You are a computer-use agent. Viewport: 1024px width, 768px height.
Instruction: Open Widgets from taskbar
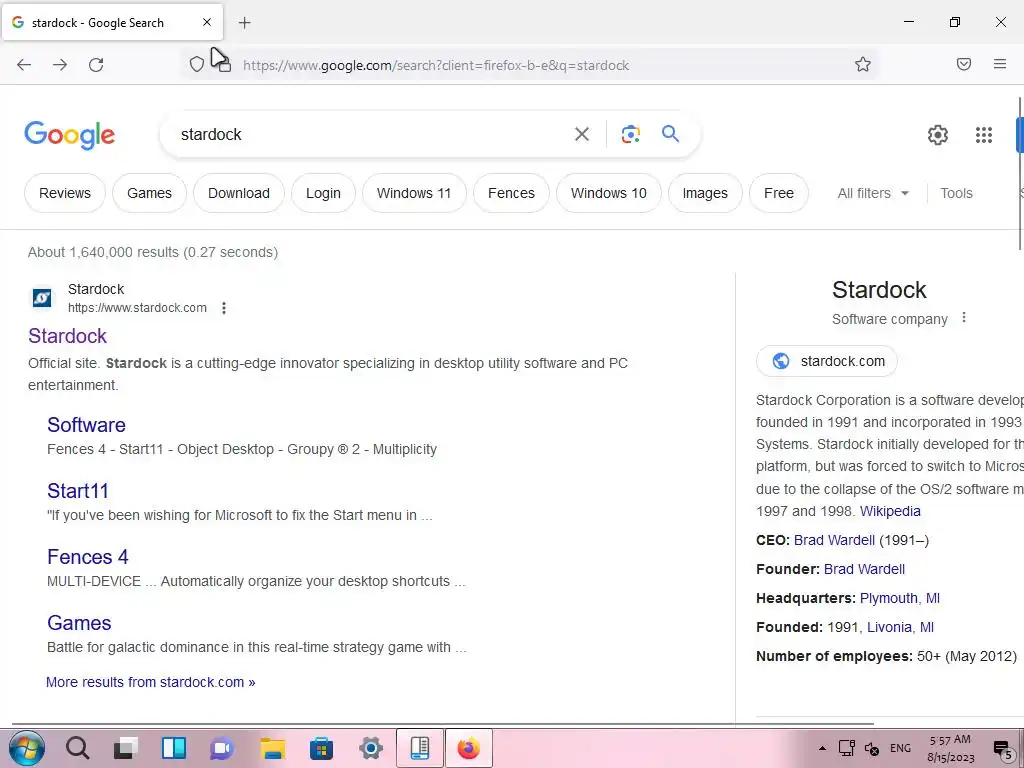(x=174, y=748)
